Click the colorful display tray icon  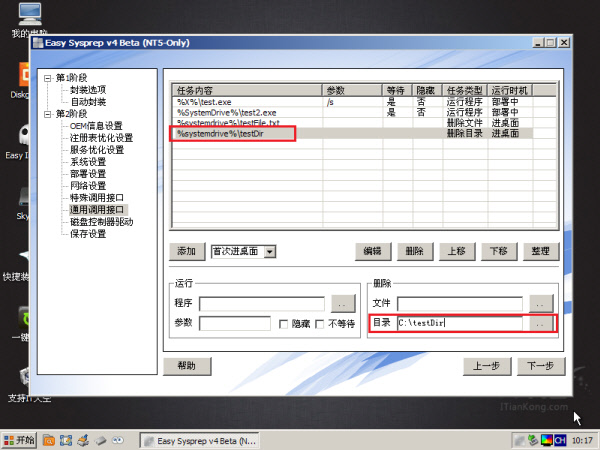(546, 440)
